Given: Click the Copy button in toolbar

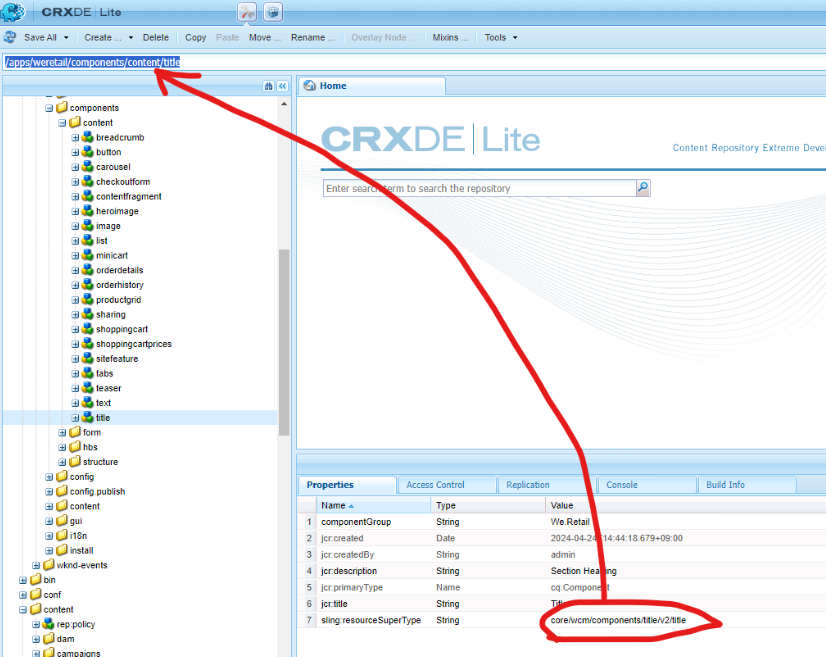Looking at the screenshot, I should [195, 37].
